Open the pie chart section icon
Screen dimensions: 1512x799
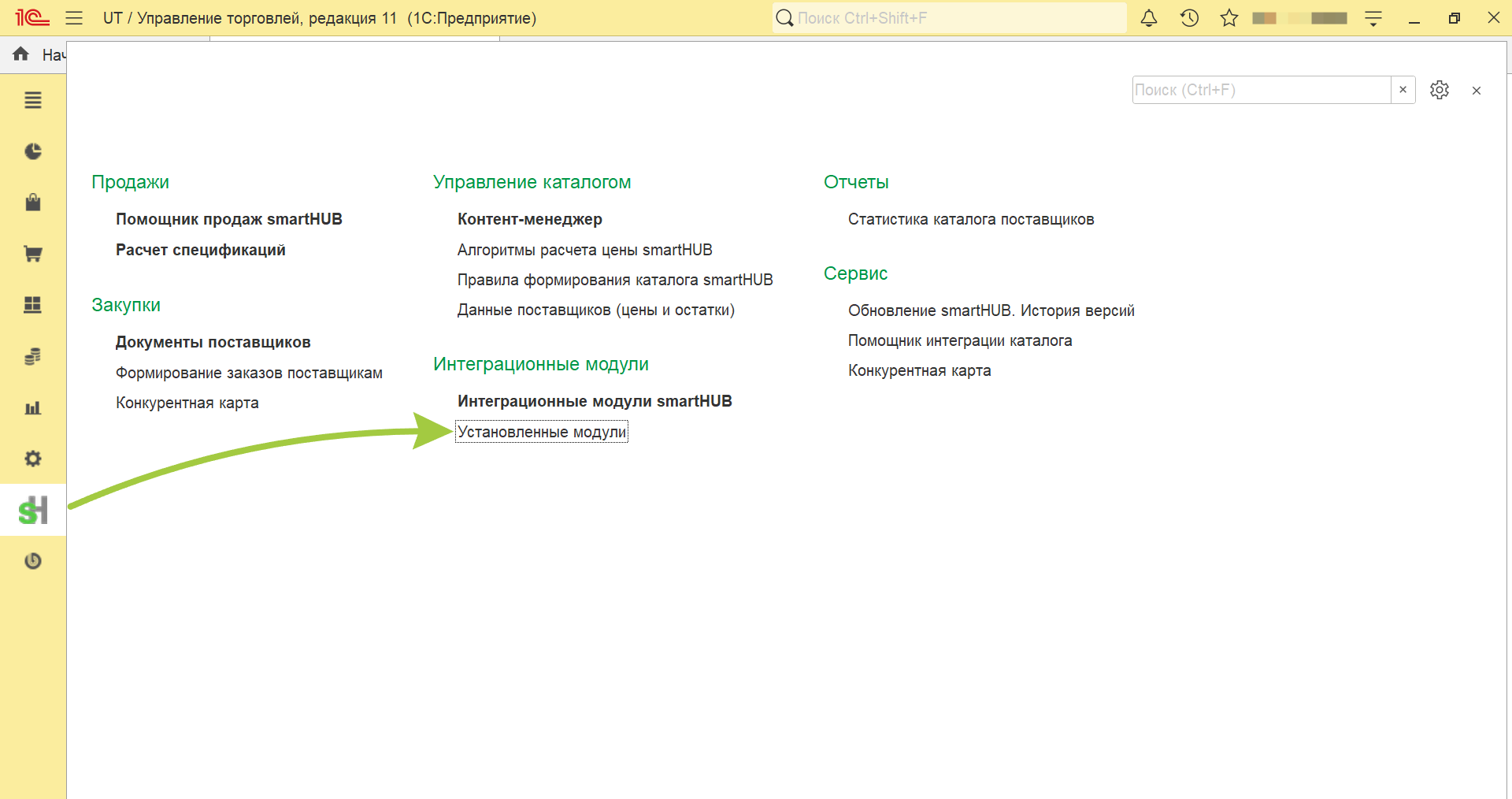click(33, 151)
